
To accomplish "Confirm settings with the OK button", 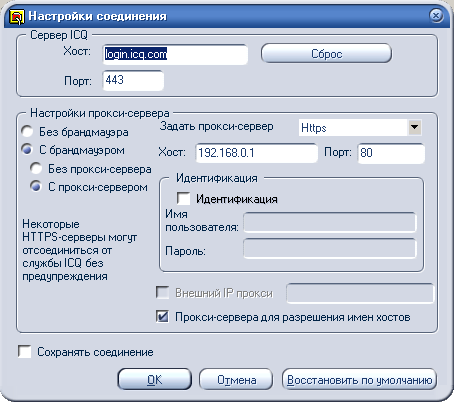I will pyautogui.click(x=155, y=379).
